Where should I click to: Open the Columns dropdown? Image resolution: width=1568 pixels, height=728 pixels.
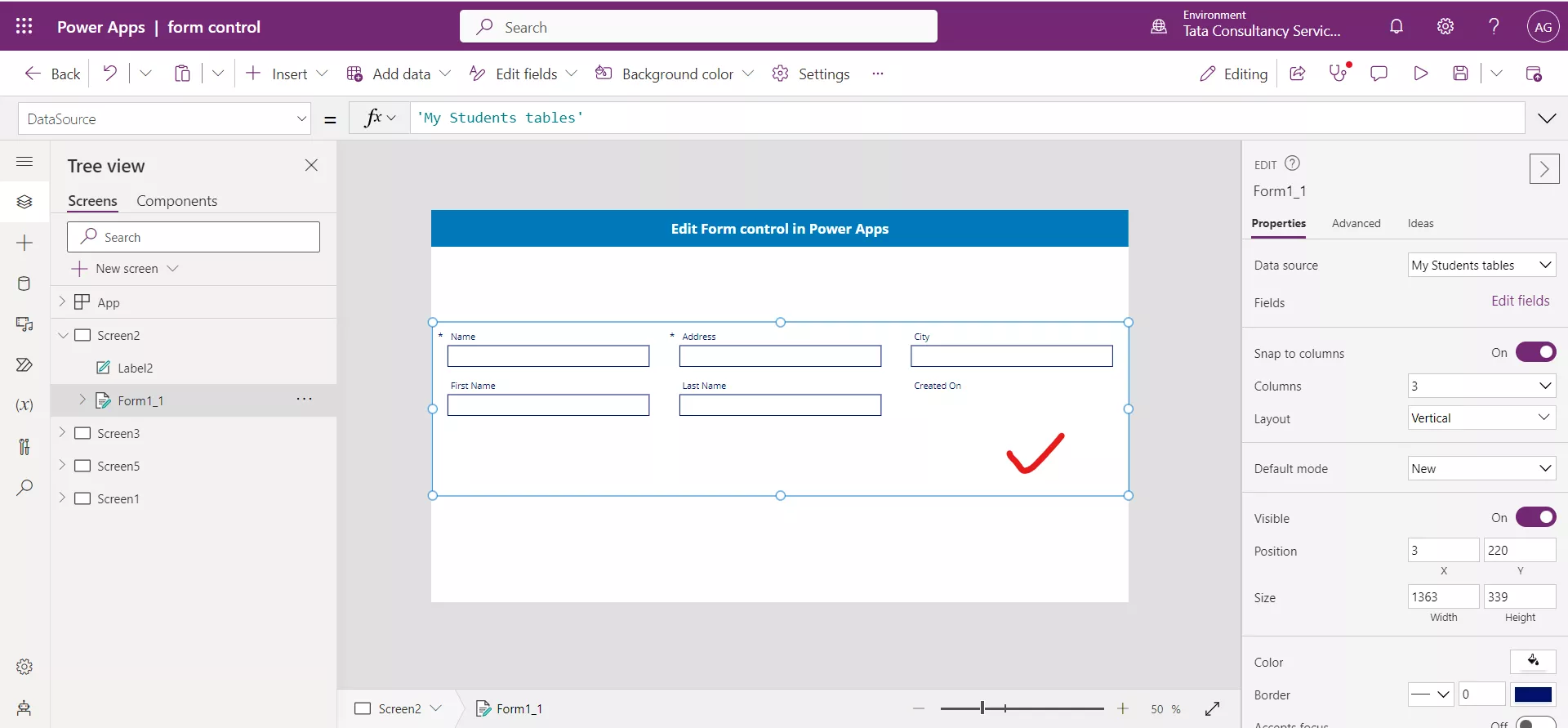[1481, 386]
